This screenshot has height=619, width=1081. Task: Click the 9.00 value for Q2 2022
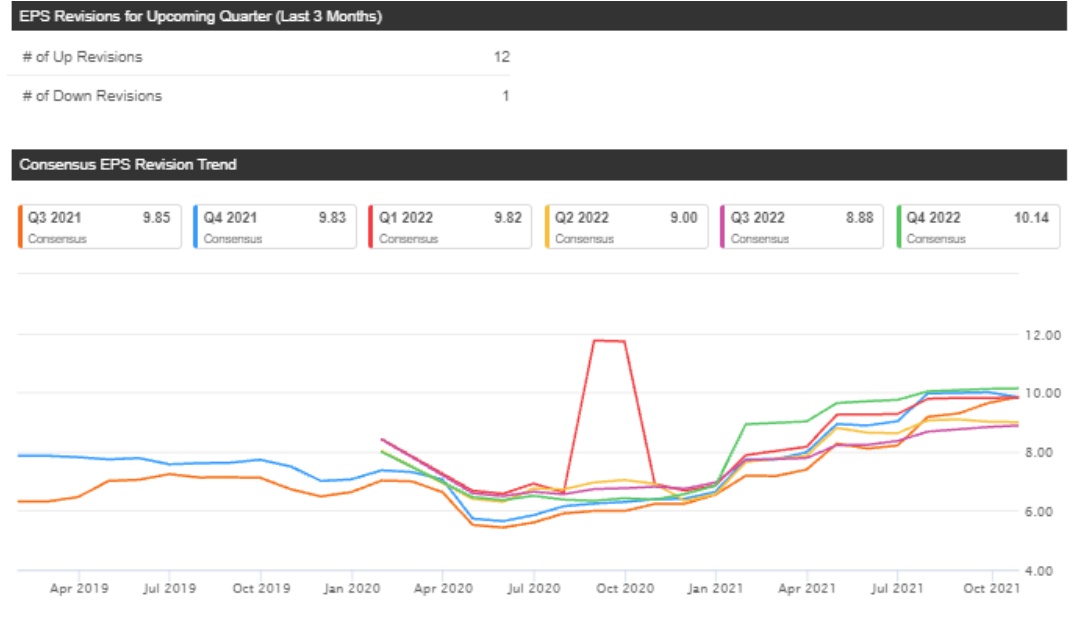[x=684, y=218]
